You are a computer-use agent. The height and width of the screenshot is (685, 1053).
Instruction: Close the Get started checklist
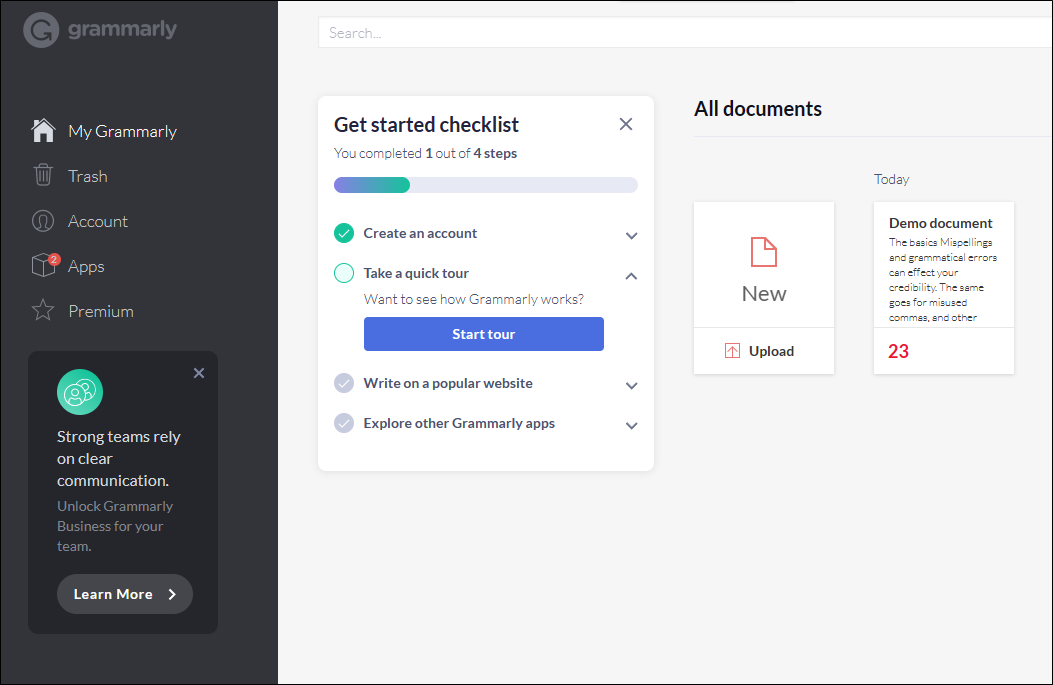click(626, 124)
